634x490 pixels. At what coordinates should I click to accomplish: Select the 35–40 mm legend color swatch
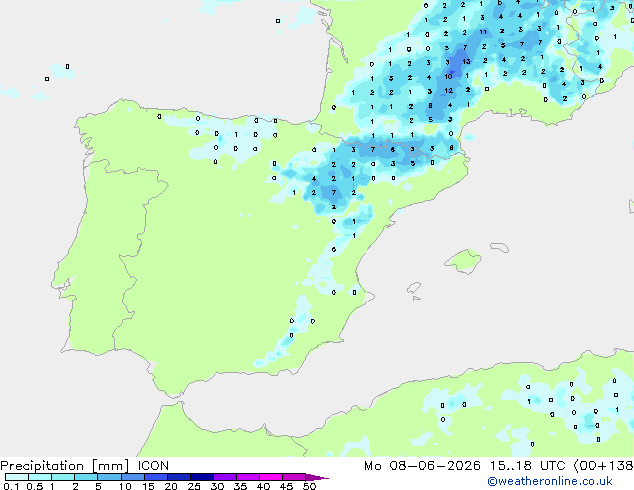(x=248, y=477)
